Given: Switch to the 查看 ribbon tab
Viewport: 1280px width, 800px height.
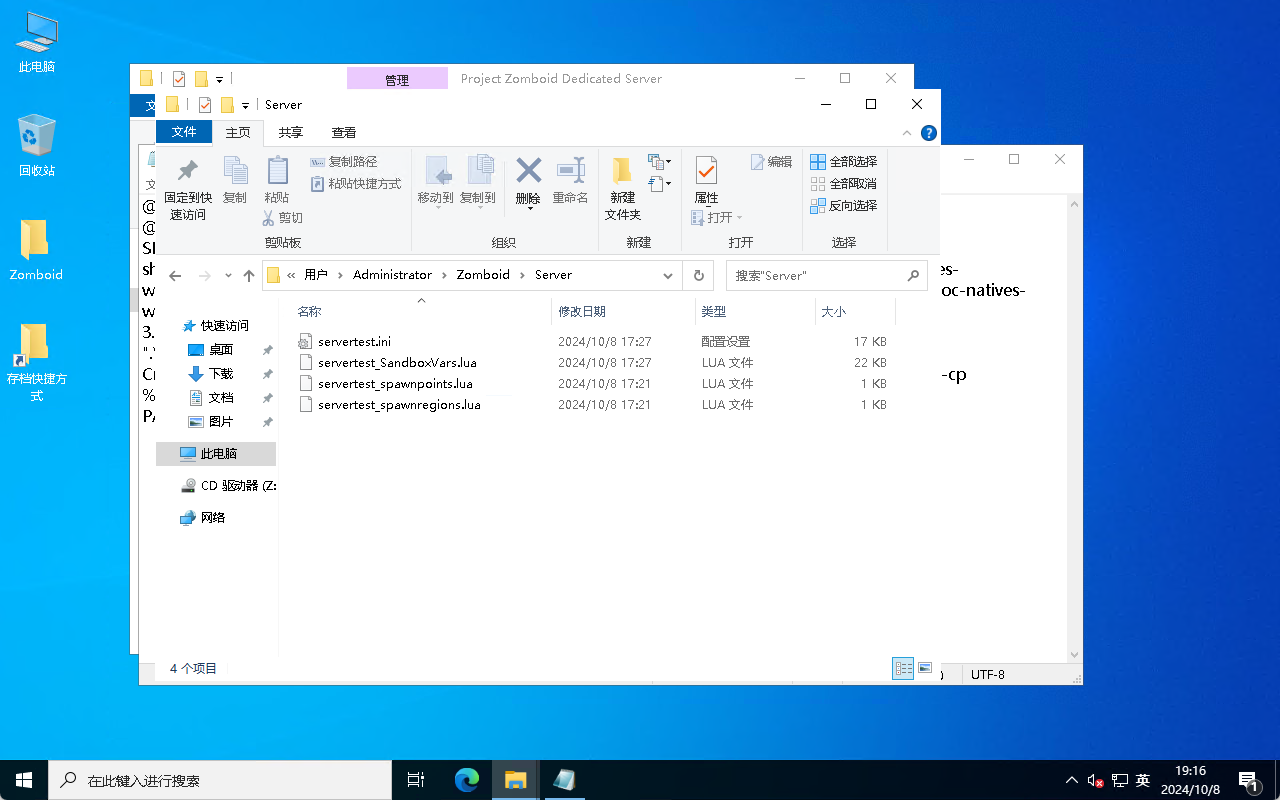Looking at the screenshot, I should (344, 132).
